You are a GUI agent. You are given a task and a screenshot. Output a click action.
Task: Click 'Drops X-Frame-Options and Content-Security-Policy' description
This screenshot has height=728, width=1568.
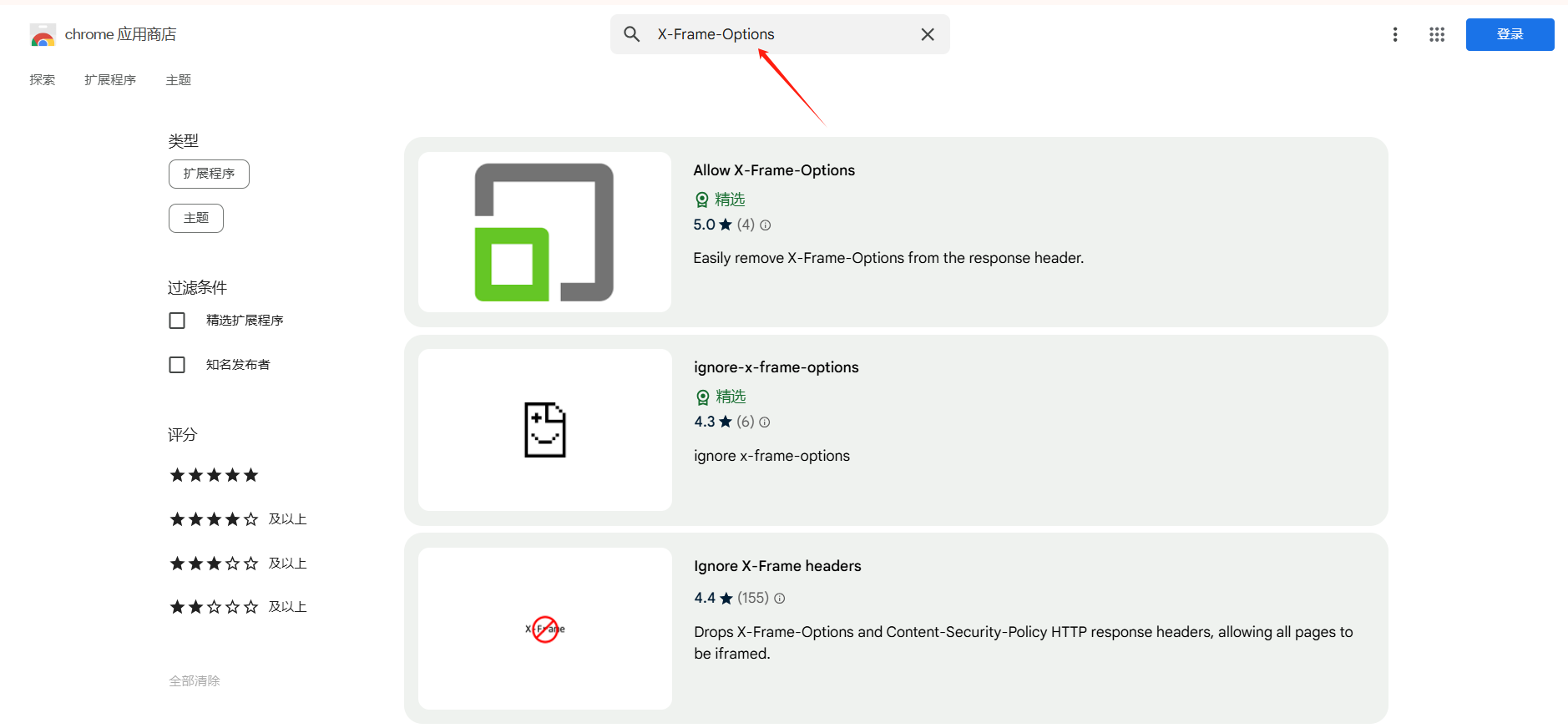point(1024,643)
